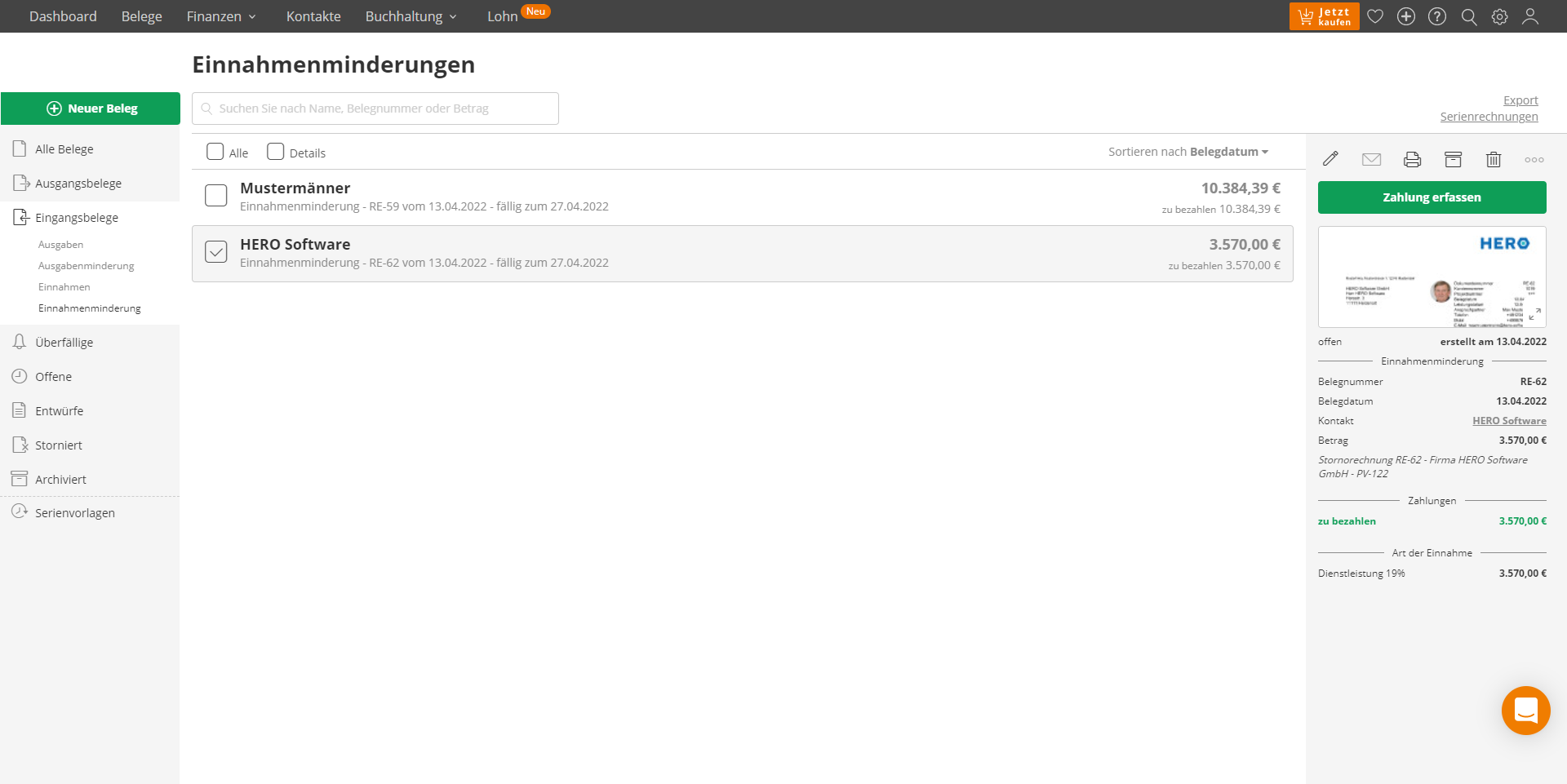
Task: Click the Jetzt kaufen button label
Action: (1334, 16)
